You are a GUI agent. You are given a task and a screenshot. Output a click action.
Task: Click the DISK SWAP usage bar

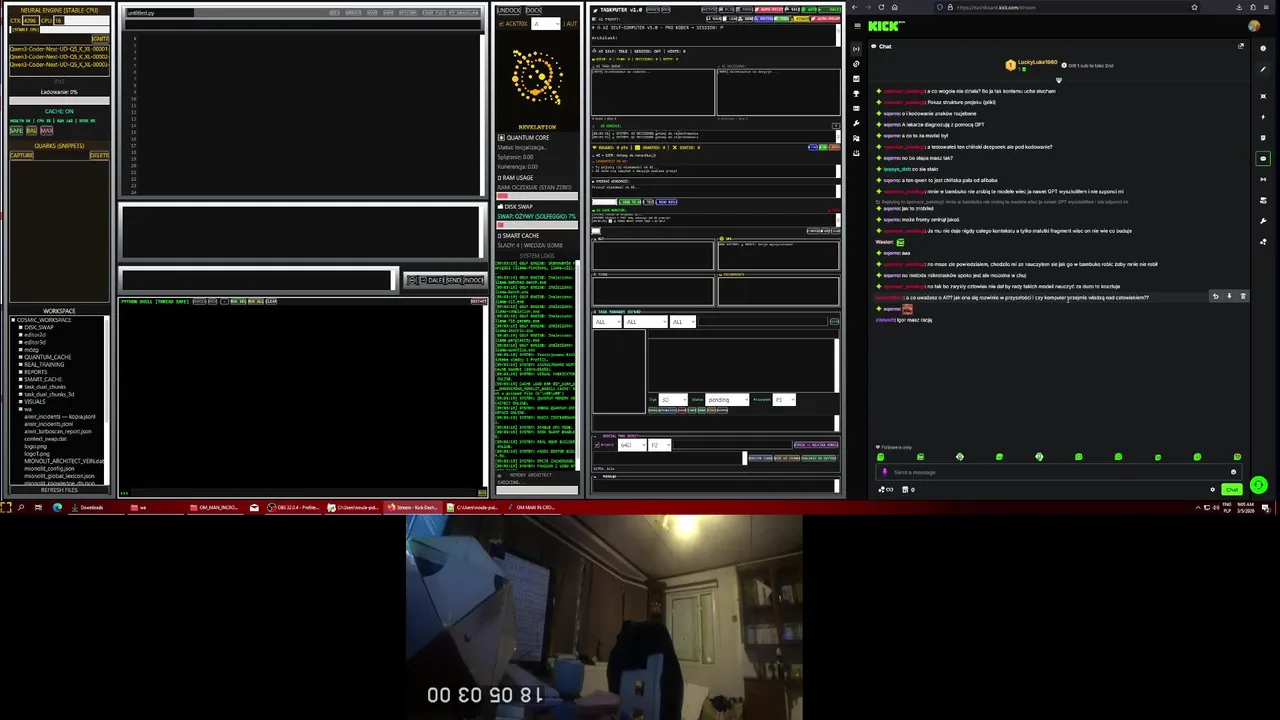click(x=536, y=226)
